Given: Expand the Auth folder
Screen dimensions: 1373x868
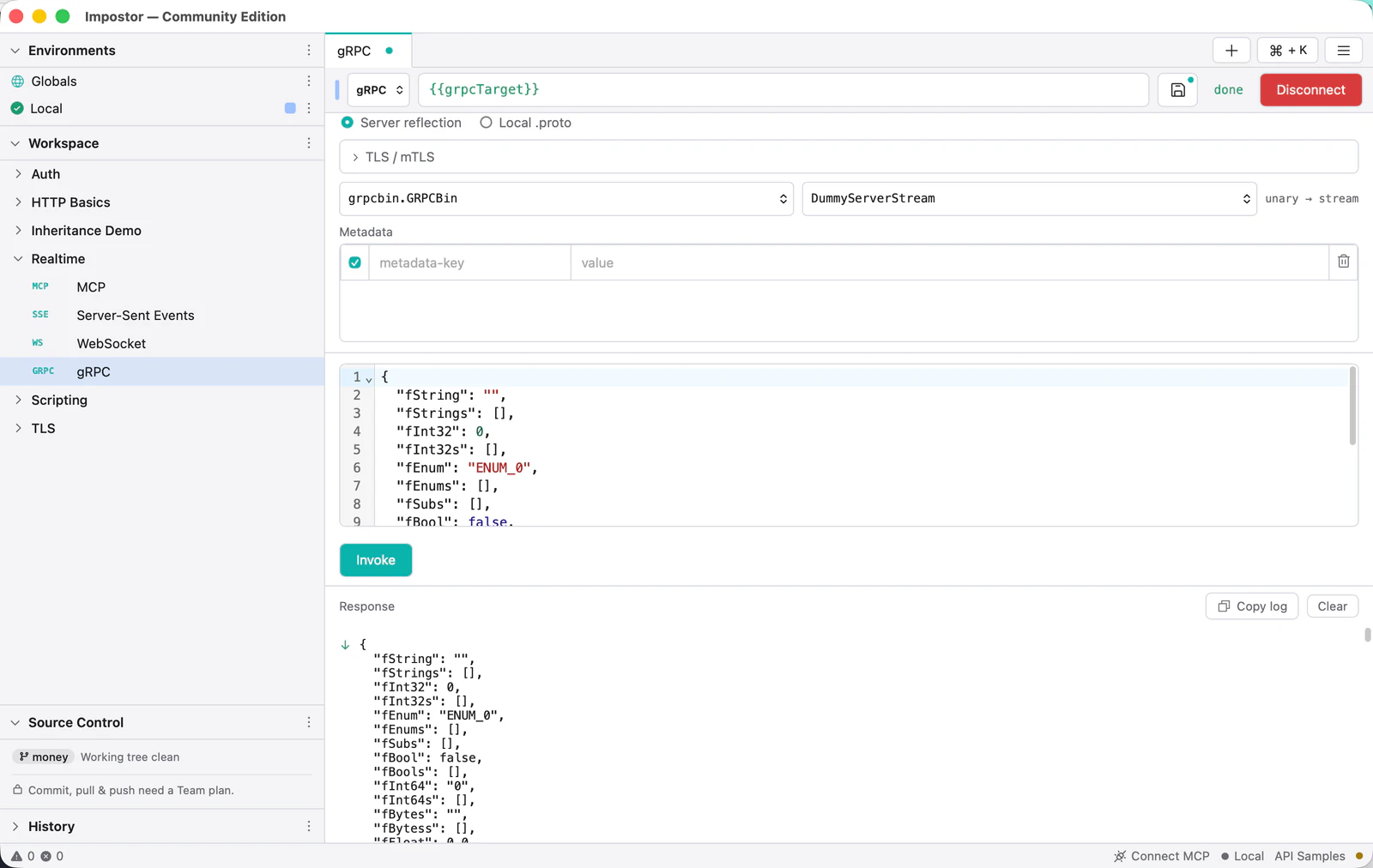Looking at the screenshot, I should [18, 174].
